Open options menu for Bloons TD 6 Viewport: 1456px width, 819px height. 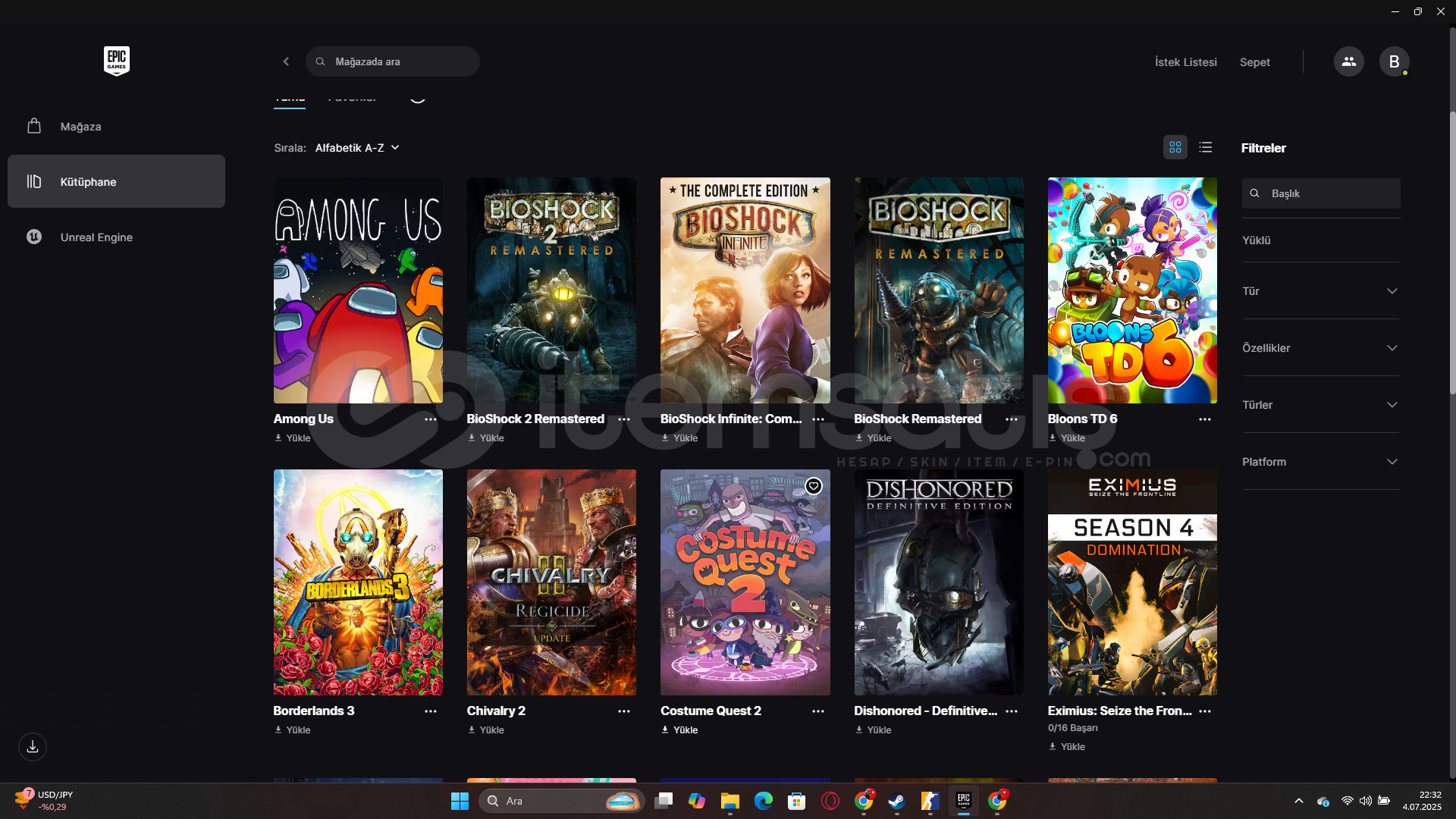(1205, 419)
